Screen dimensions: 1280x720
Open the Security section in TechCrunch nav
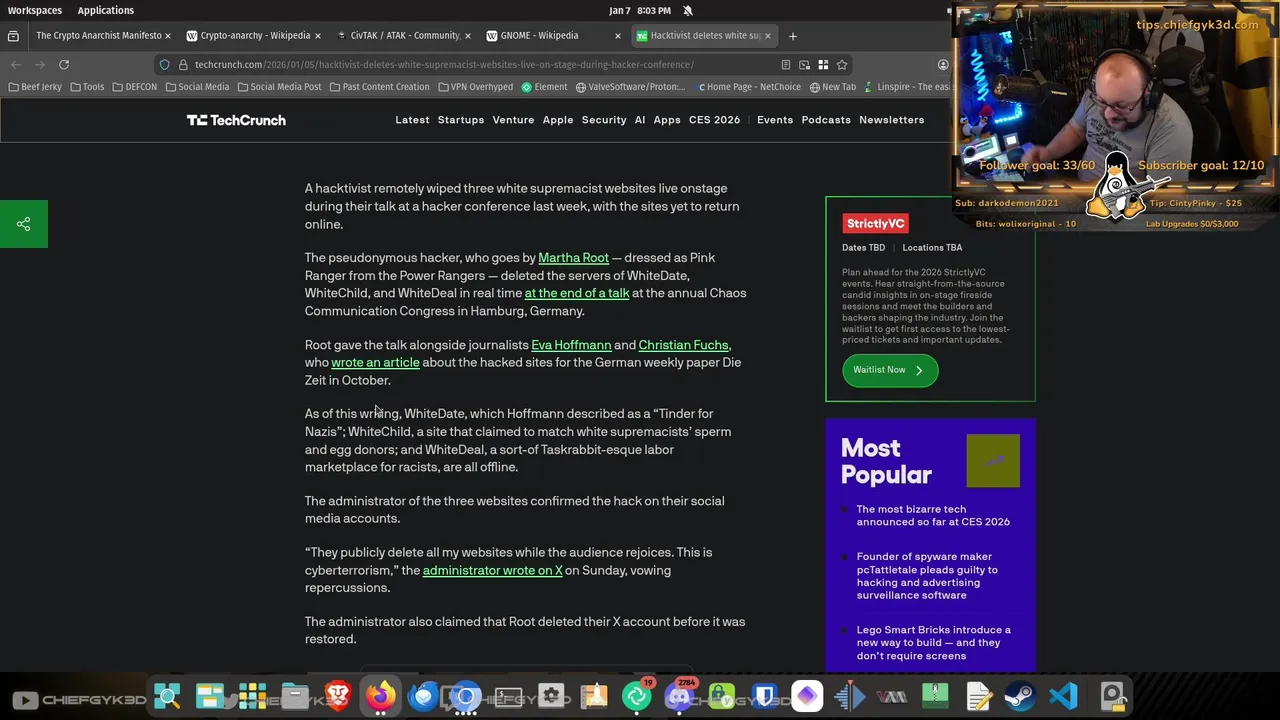(x=604, y=120)
